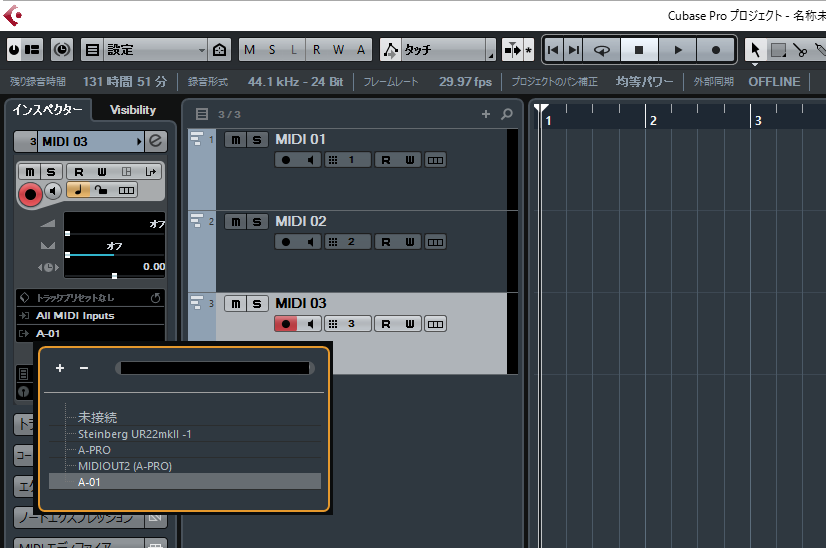The width and height of the screenshot is (826, 548).
Task: Open トラックプリセットなし track preset selector
Action: (x=90, y=298)
